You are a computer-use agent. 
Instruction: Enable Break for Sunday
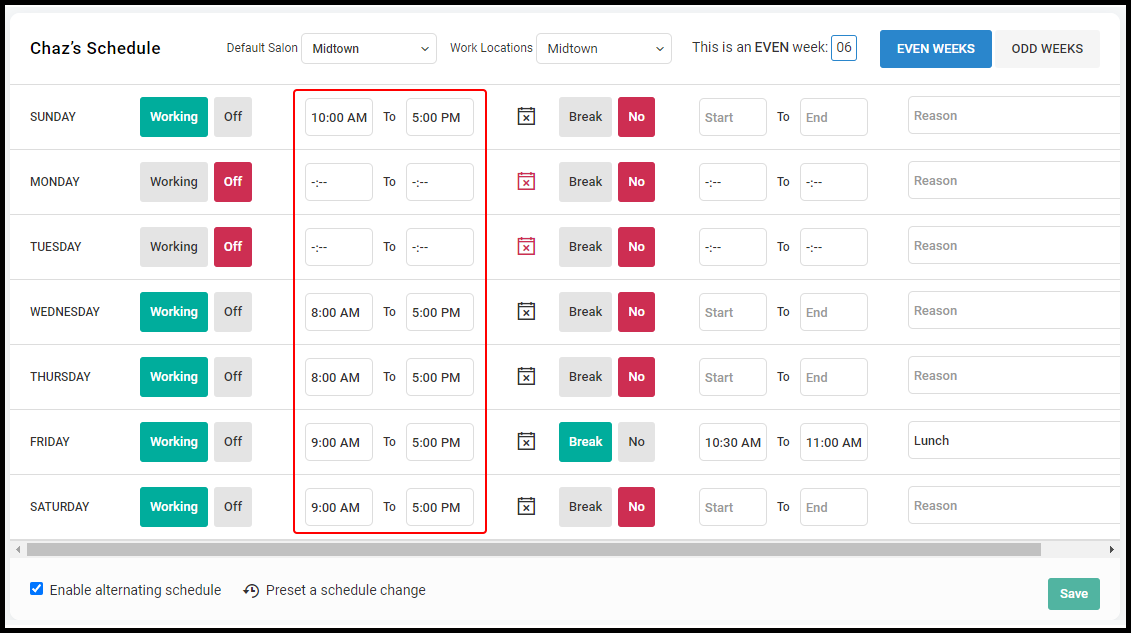coord(585,117)
